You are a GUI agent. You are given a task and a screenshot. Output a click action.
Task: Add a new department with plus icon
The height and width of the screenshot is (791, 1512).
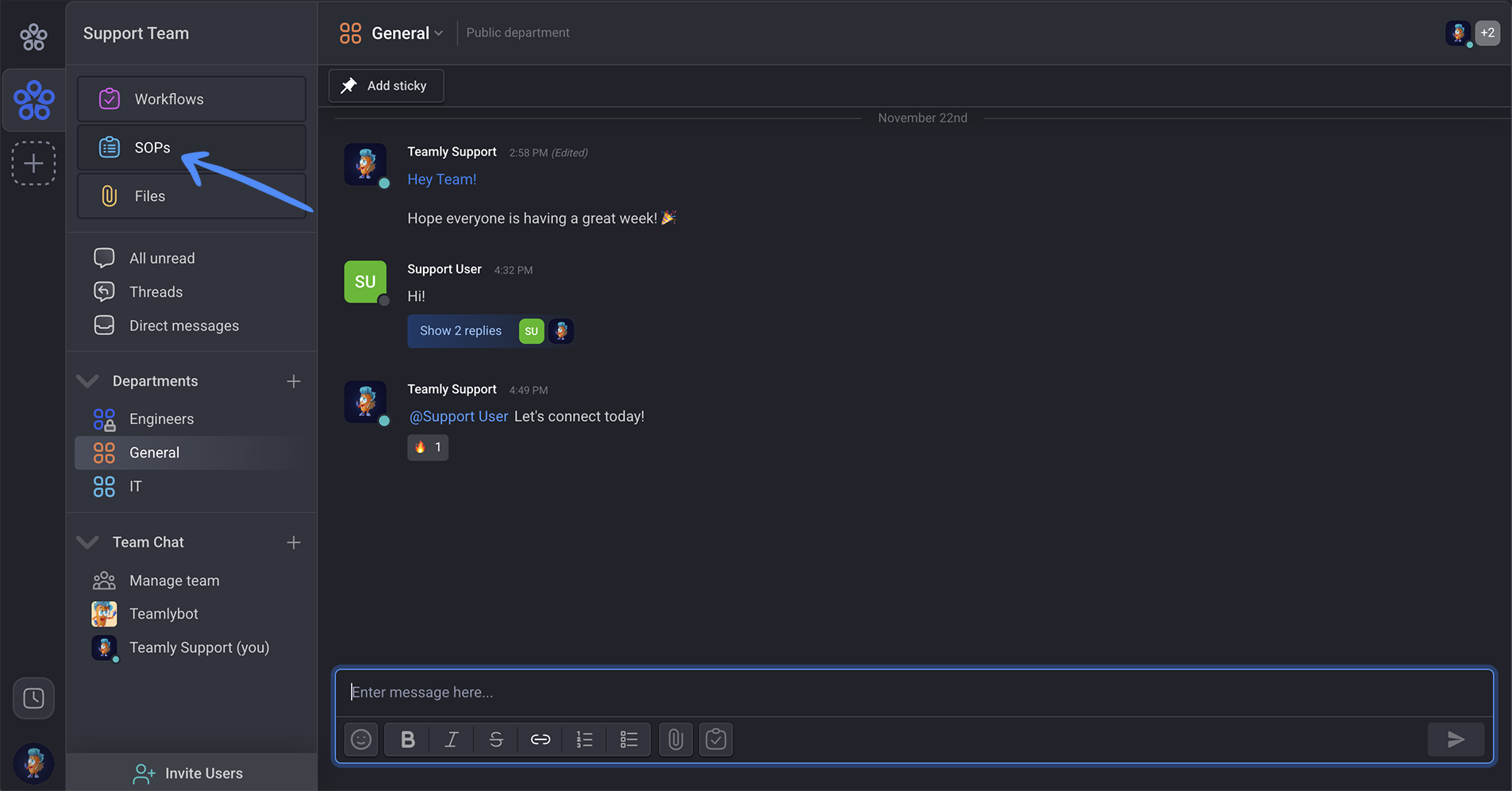(x=294, y=381)
